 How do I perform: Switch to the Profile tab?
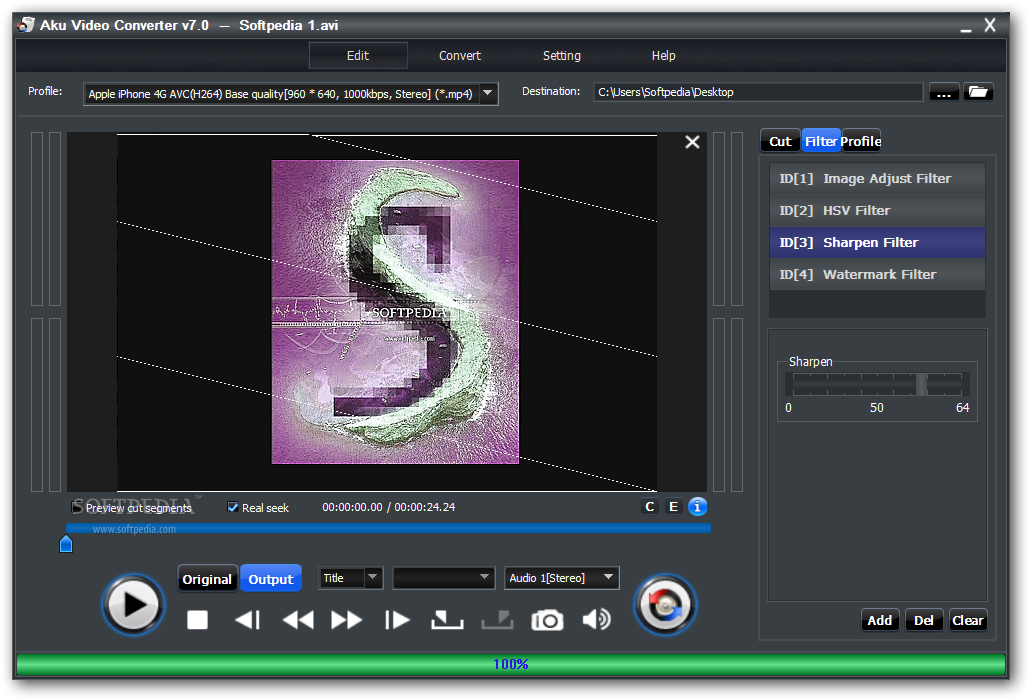[861, 141]
